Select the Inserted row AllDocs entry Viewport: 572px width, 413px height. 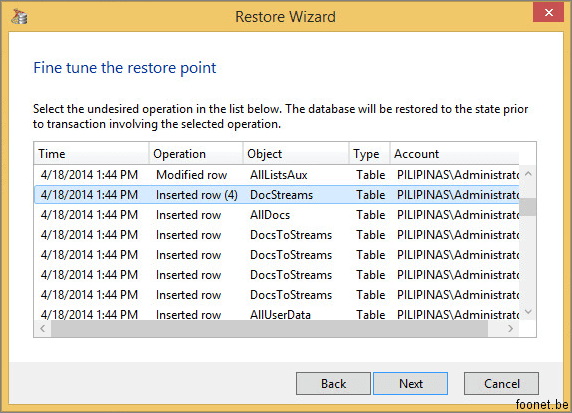click(x=277, y=215)
